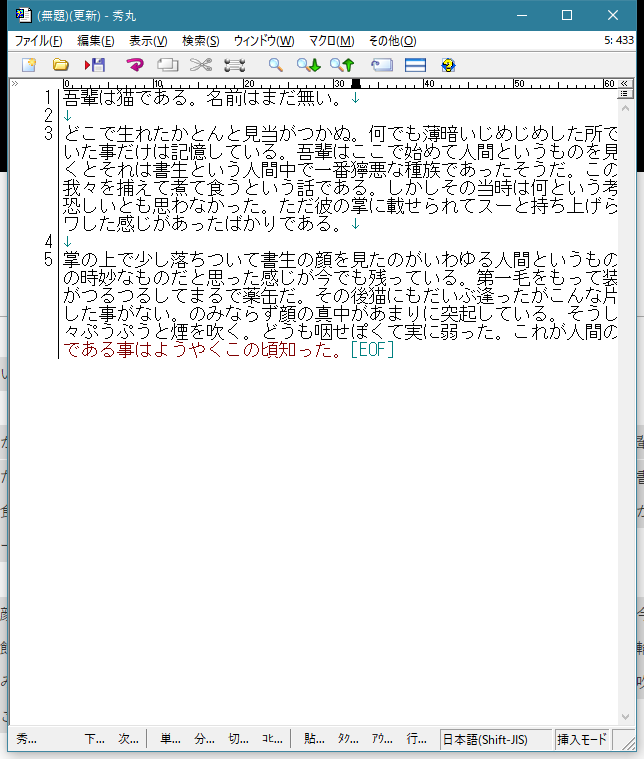Click the 次... function key button

tap(128, 739)
